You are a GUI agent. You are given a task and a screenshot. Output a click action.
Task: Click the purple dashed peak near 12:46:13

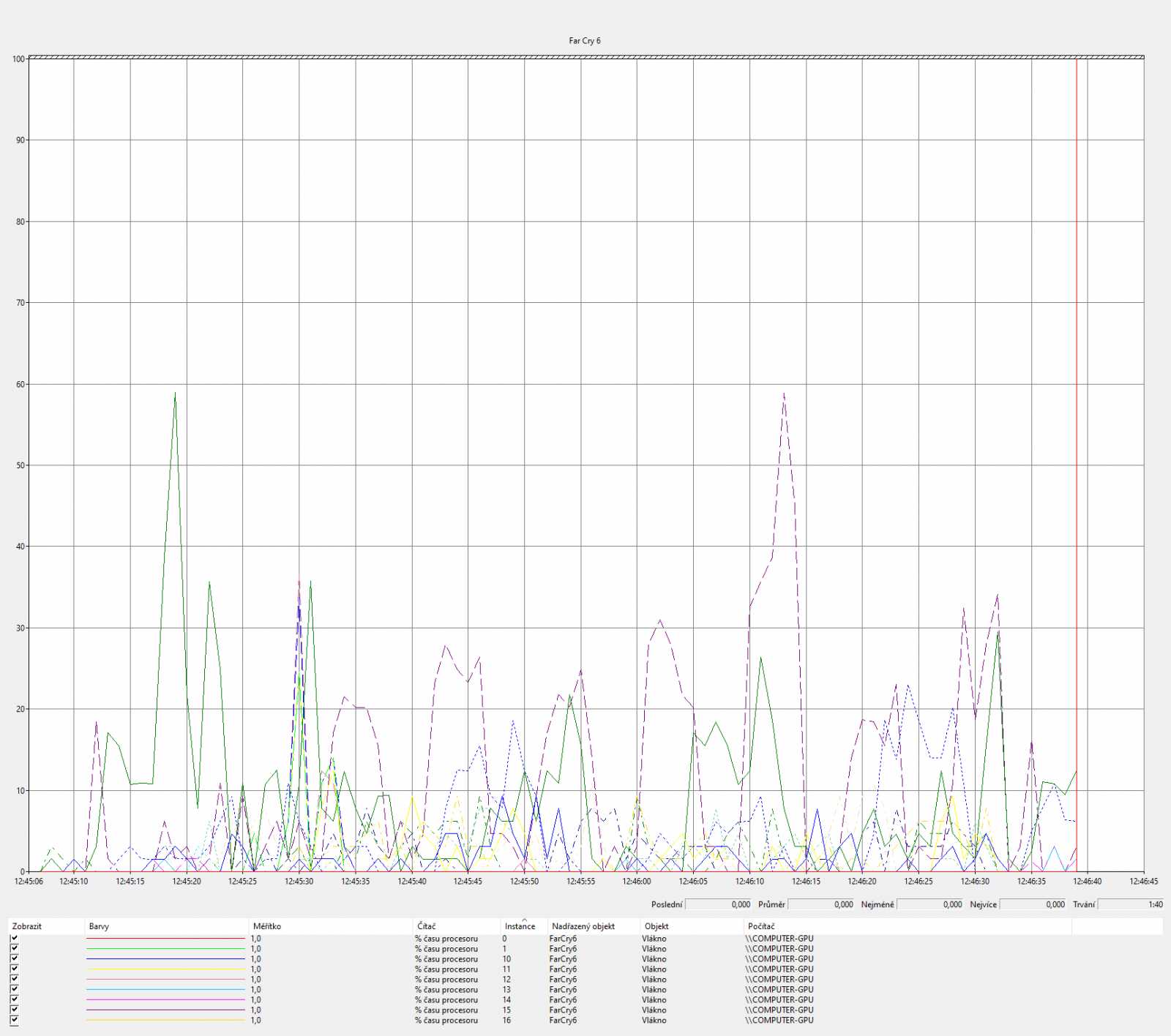784,394
